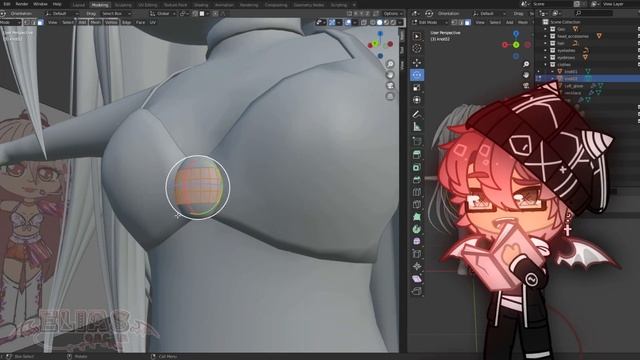Select the Smooth vertices tool
The height and width of the screenshot is (360, 640).
tap(417, 242)
